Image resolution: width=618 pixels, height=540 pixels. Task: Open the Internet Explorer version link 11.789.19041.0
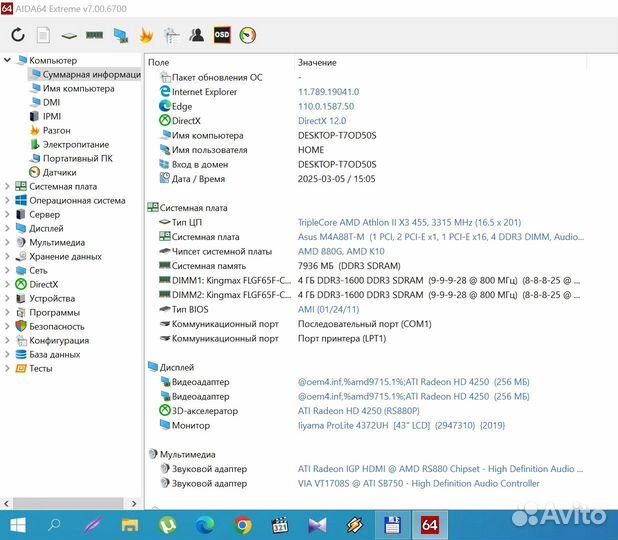click(x=328, y=92)
